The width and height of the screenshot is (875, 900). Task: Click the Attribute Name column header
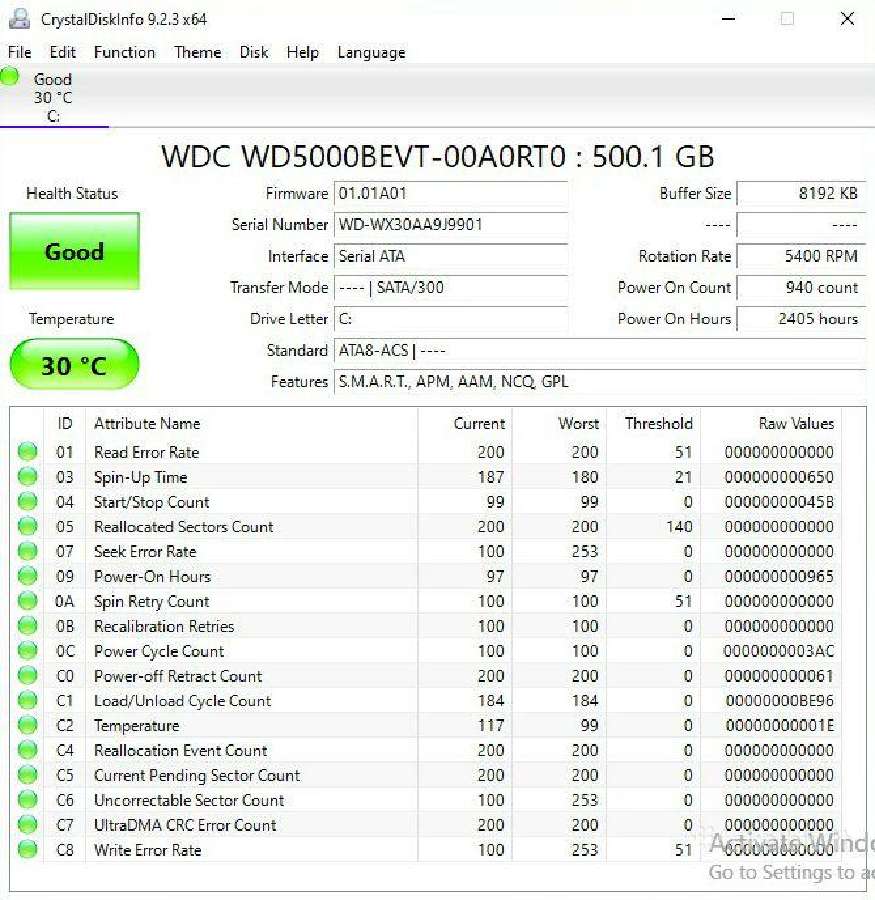pyautogui.click(x=251, y=424)
